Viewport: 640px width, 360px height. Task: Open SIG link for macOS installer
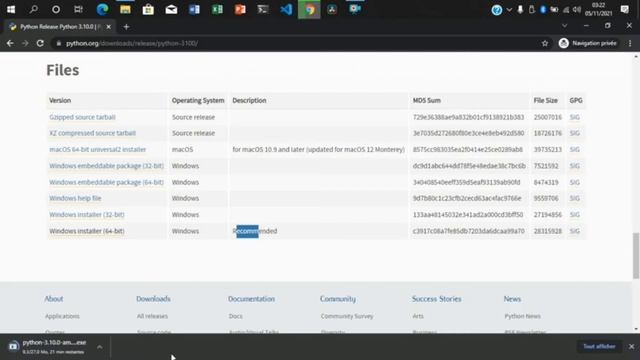(575, 149)
